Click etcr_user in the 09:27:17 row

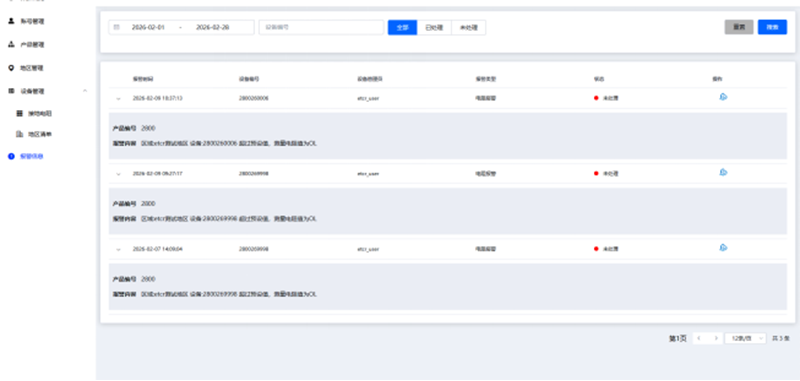(x=368, y=173)
